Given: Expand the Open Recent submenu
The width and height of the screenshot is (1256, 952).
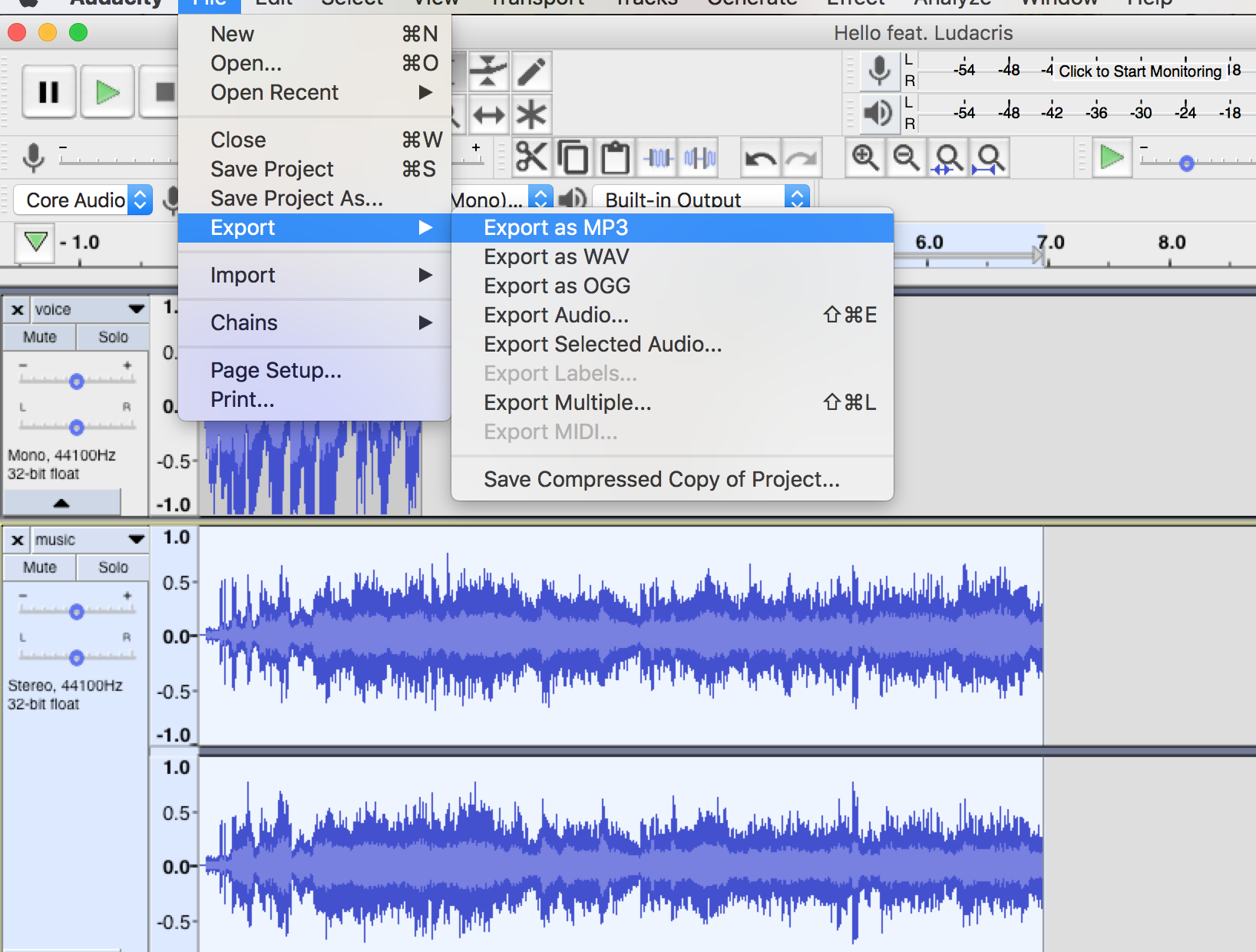Looking at the screenshot, I should coord(315,92).
